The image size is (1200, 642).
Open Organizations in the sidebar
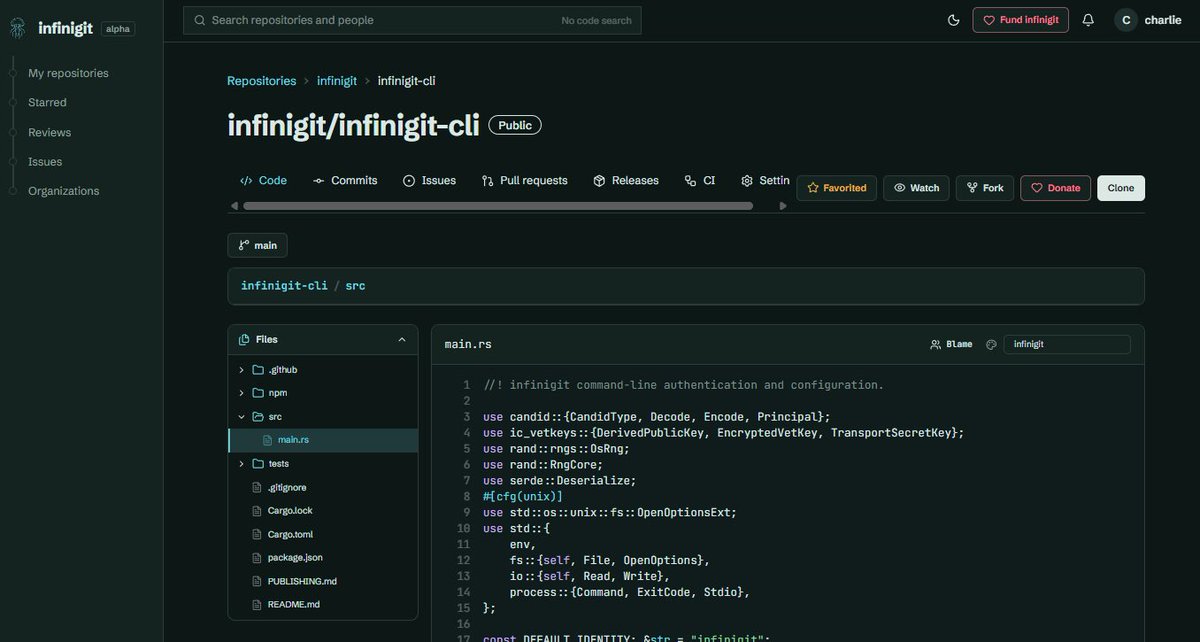(63, 191)
